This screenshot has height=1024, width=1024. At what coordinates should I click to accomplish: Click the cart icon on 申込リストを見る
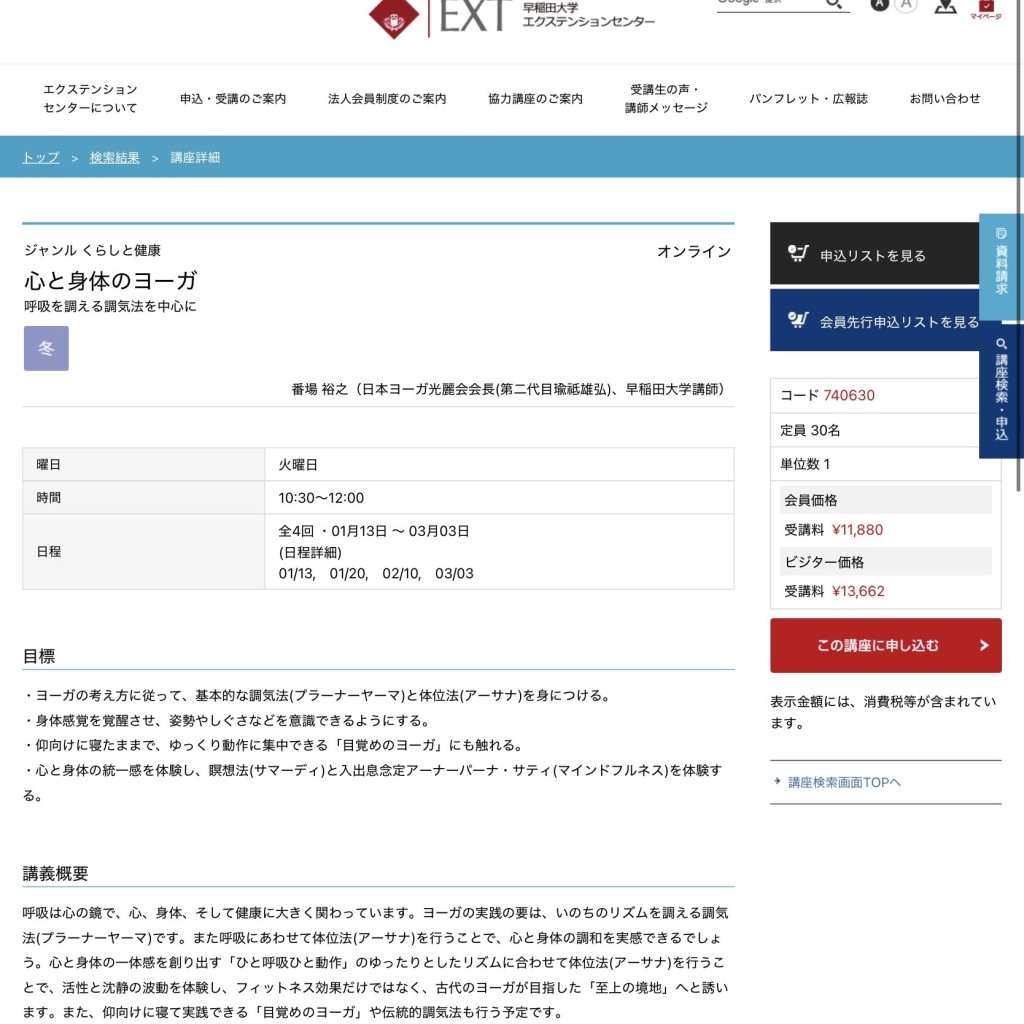[x=800, y=253]
